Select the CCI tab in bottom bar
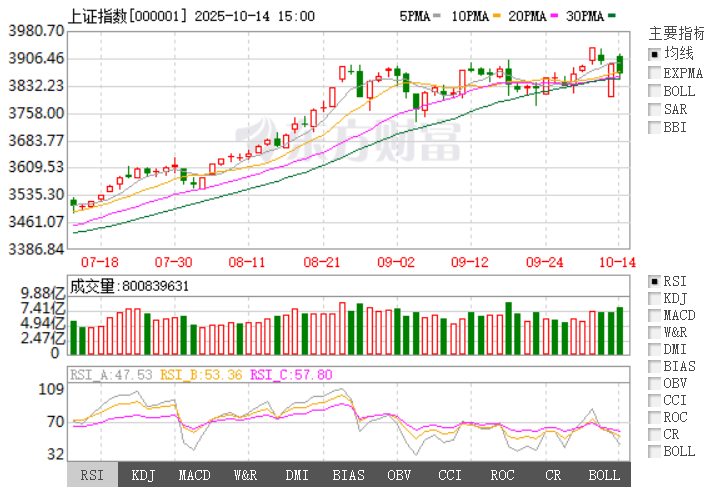Viewport: 704px width, 491px height. (x=450, y=475)
